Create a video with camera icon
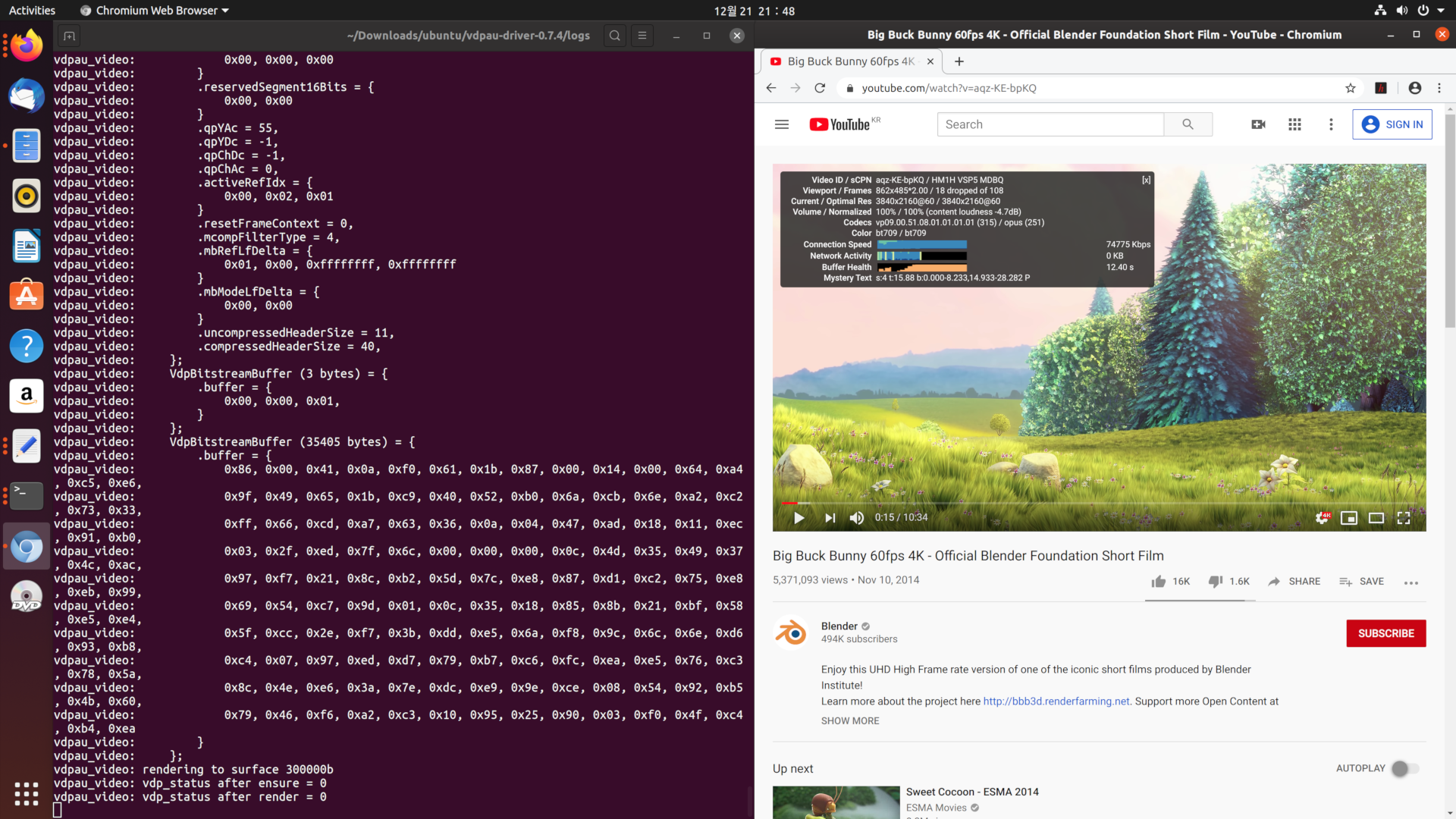The image size is (1456, 819). click(x=1258, y=124)
